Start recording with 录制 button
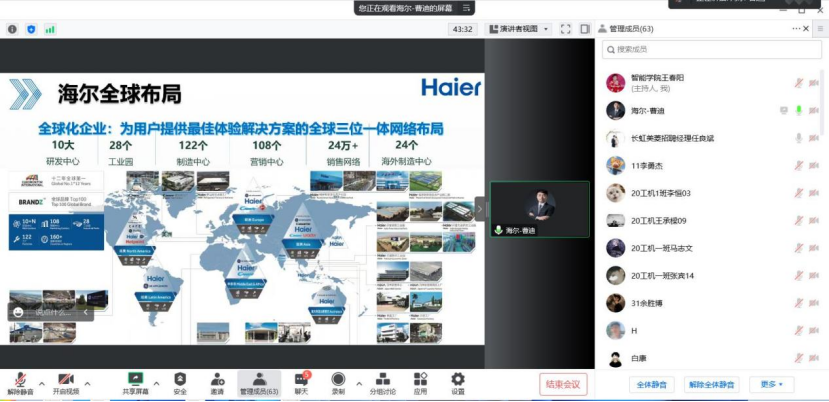Viewport: 829px width, 402px height. (x=338, y=385)
